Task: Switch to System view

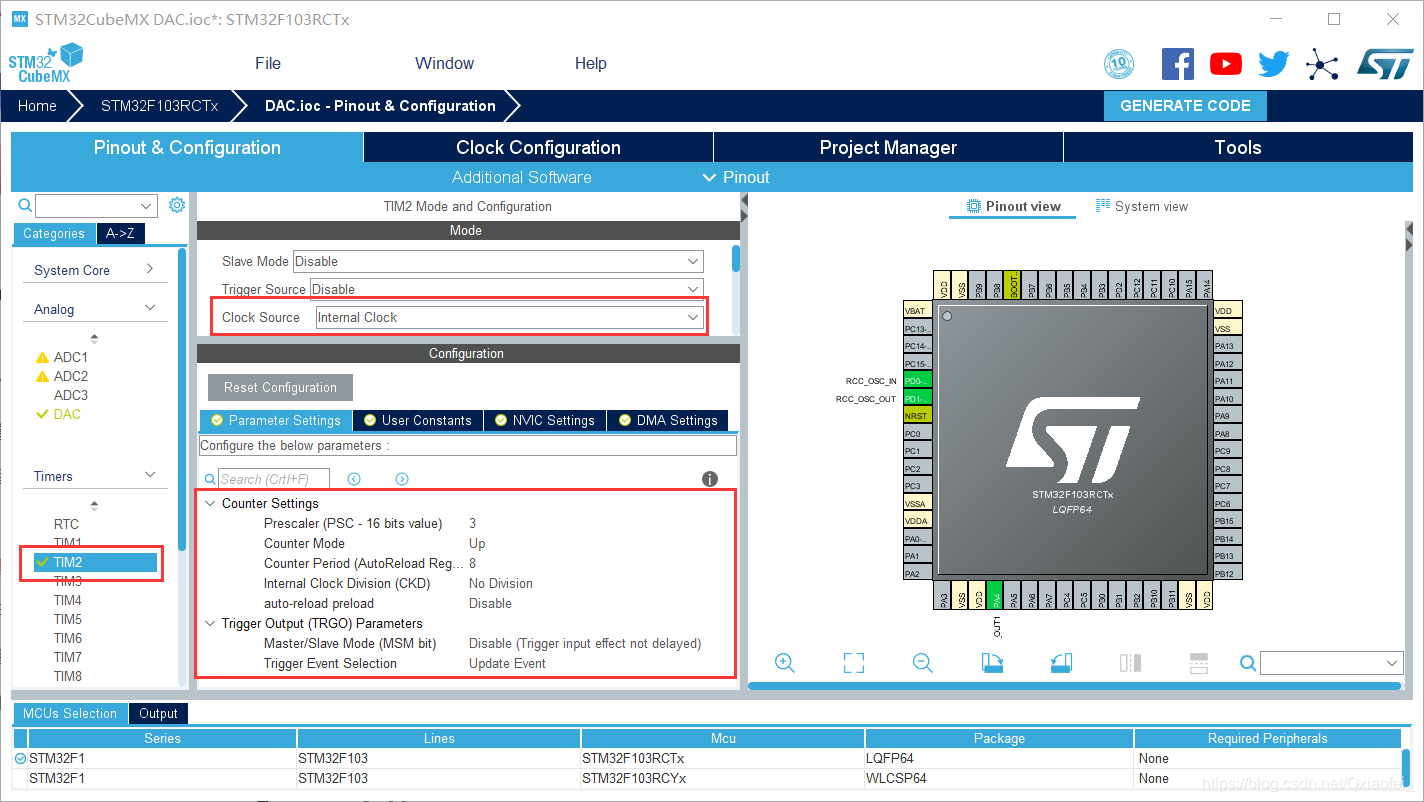Action: (x=1142, y=206)
